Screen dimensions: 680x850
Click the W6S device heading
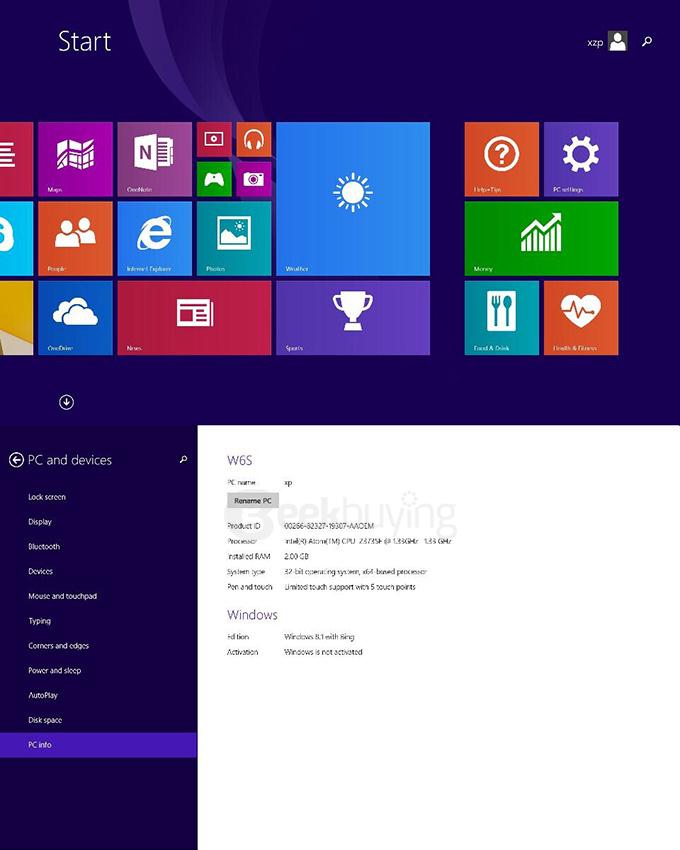(x=240, y=460)
